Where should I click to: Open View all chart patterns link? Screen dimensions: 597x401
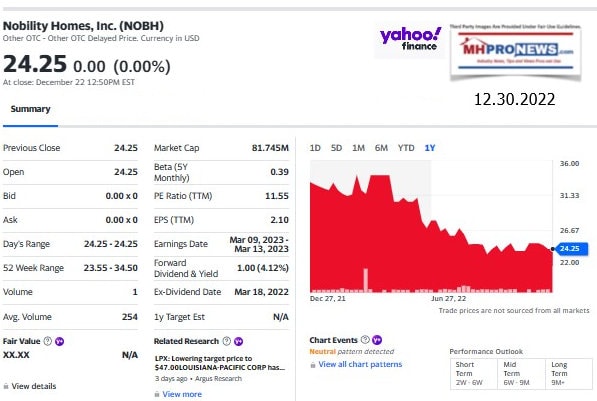coord(360,364)
